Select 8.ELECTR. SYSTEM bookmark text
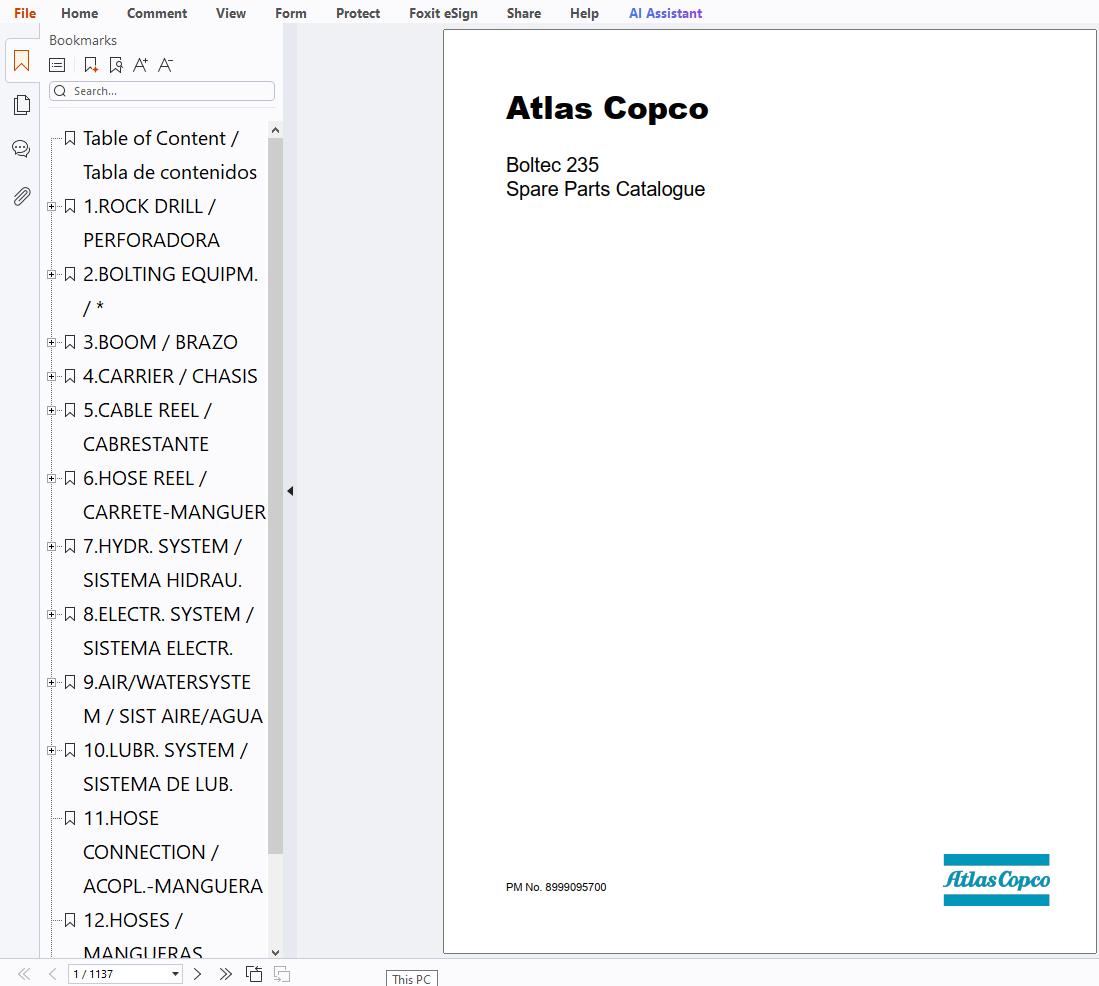Image resolution: width=1099 pixels, height=986 pixels. (x=168, y=631)
